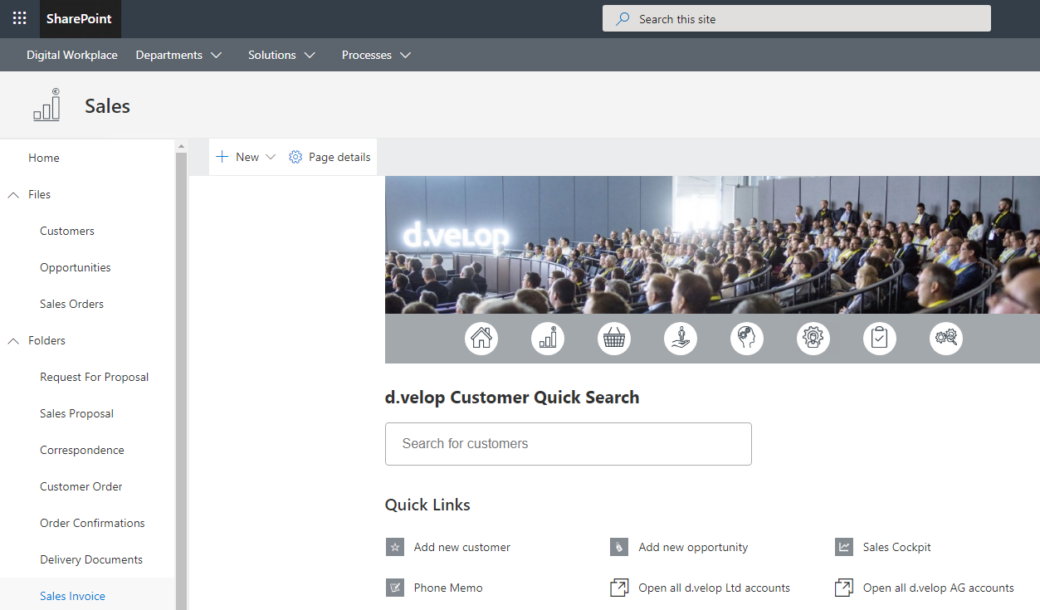The width and height of the screenshot is (1040, 610).
Task: Click the Sales site title
Action: pyautogui.click(x=107, y=105)
